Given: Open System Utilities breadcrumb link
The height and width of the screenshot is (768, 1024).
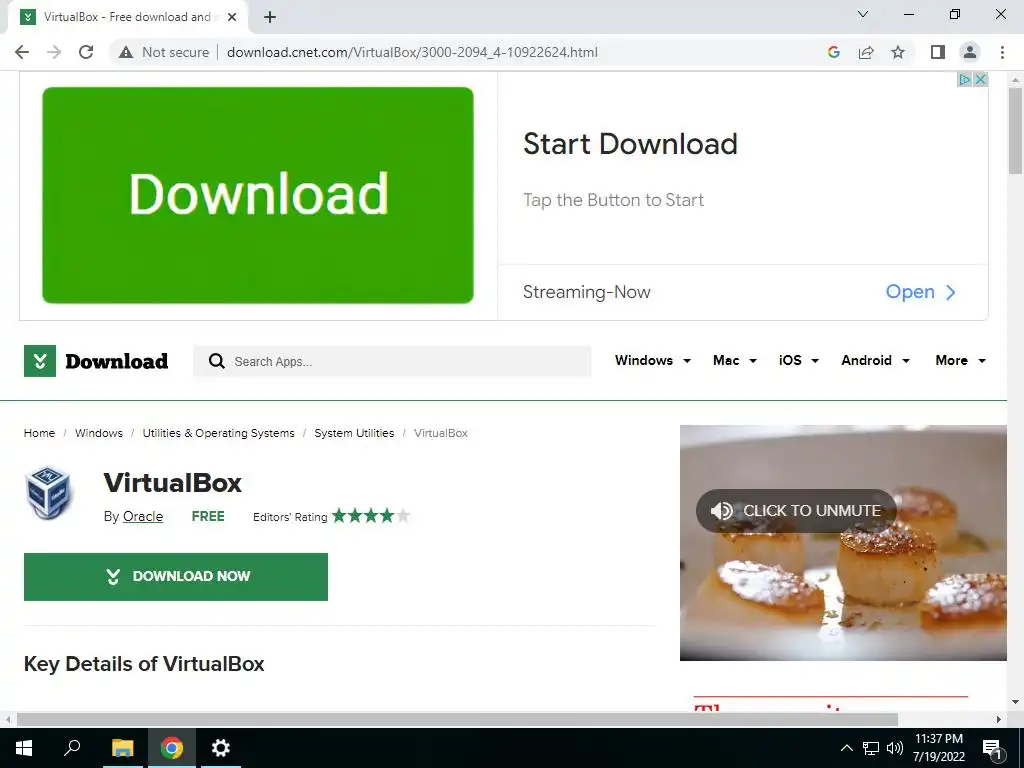Looking at the screenshot, I should 354,433.
